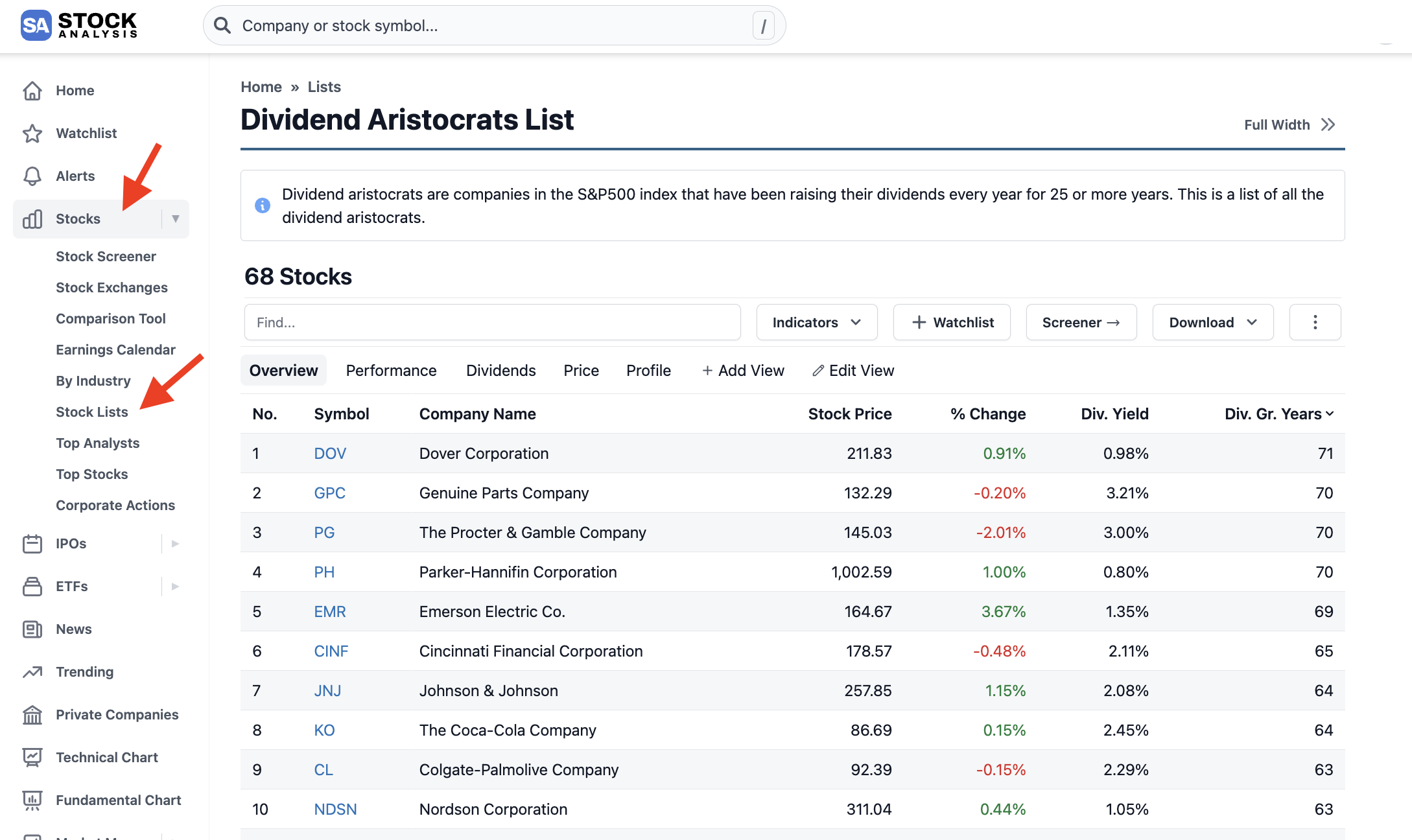Open the JNJ stock symbol link
1412x840 pixels.
pos(327,691)
